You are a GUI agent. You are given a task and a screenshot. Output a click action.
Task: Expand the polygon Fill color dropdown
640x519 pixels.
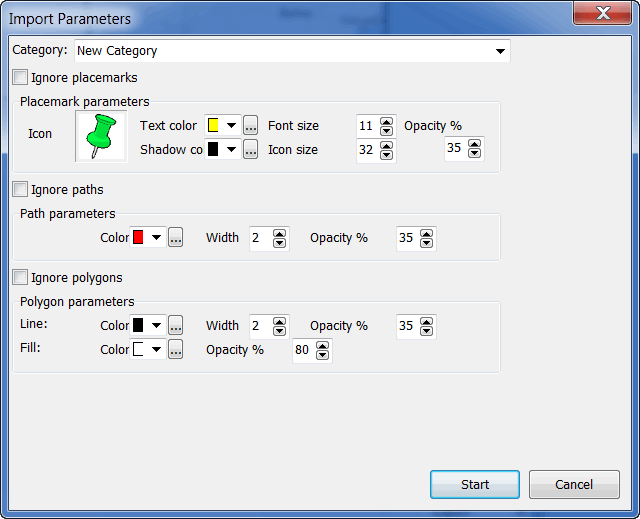(157, 350)
